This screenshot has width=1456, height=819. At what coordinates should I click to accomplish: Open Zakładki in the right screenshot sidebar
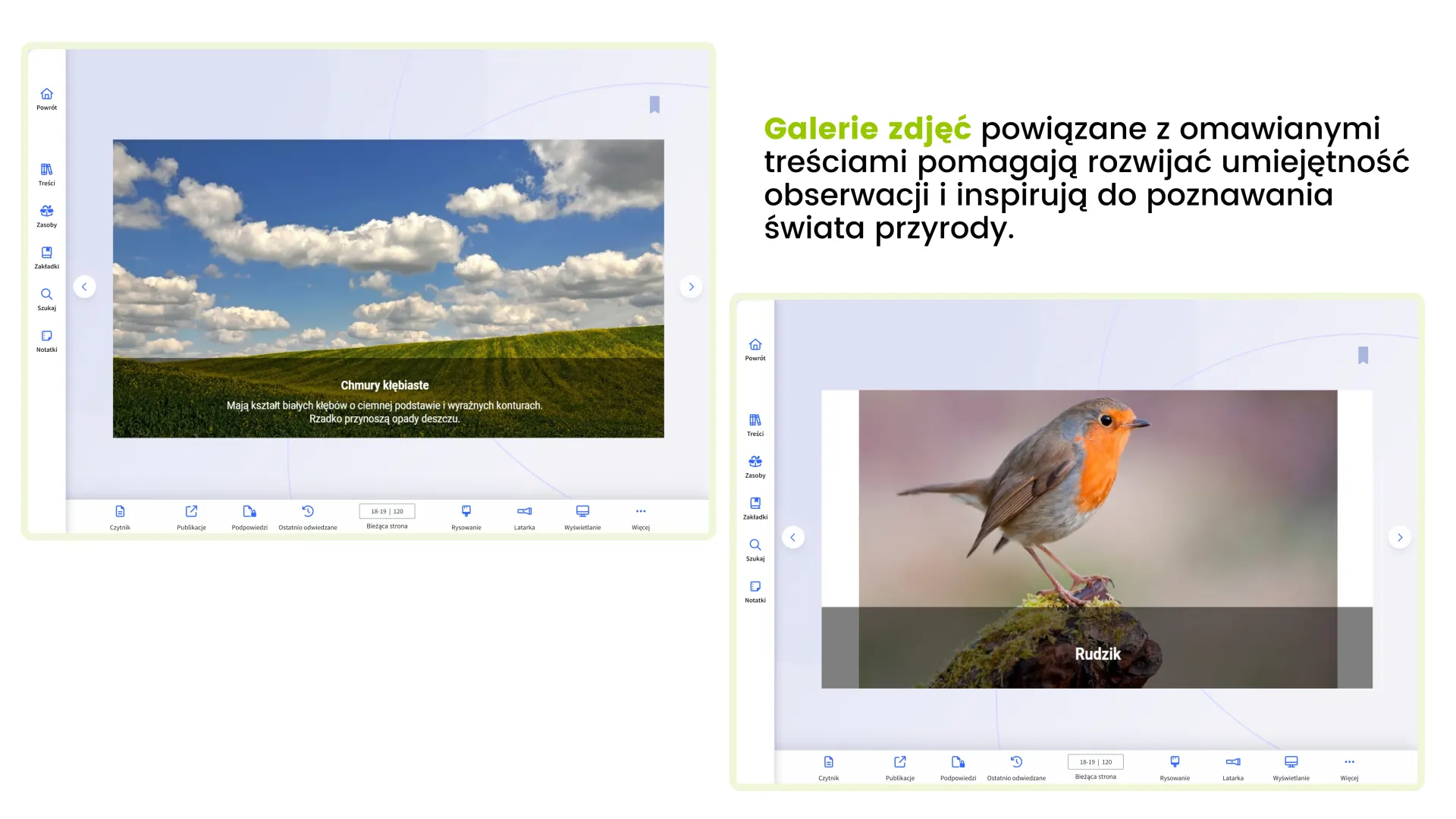[755, 504]
